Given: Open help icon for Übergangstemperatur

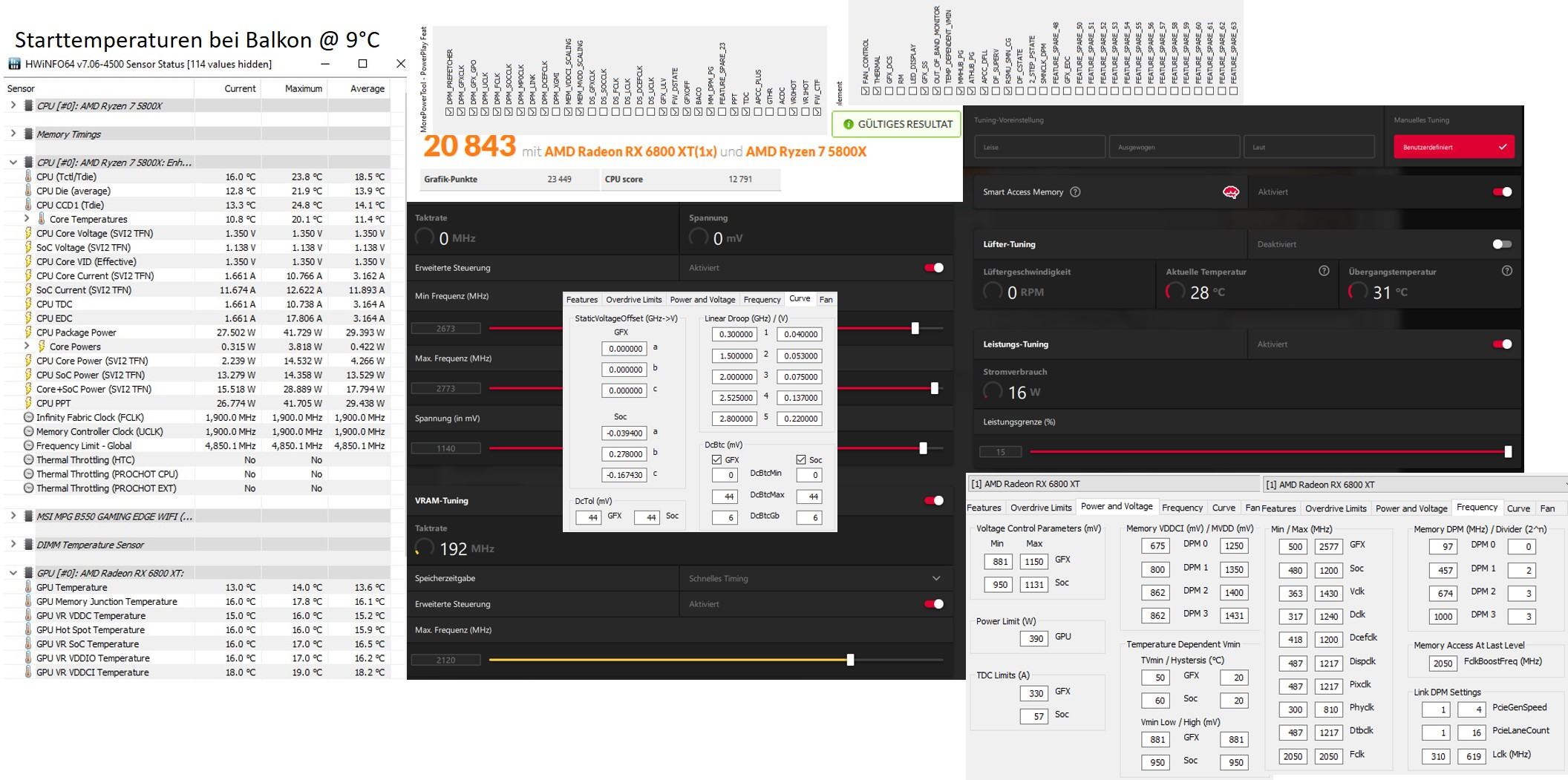Looking at the screenshot, I should click(1506, 271).
